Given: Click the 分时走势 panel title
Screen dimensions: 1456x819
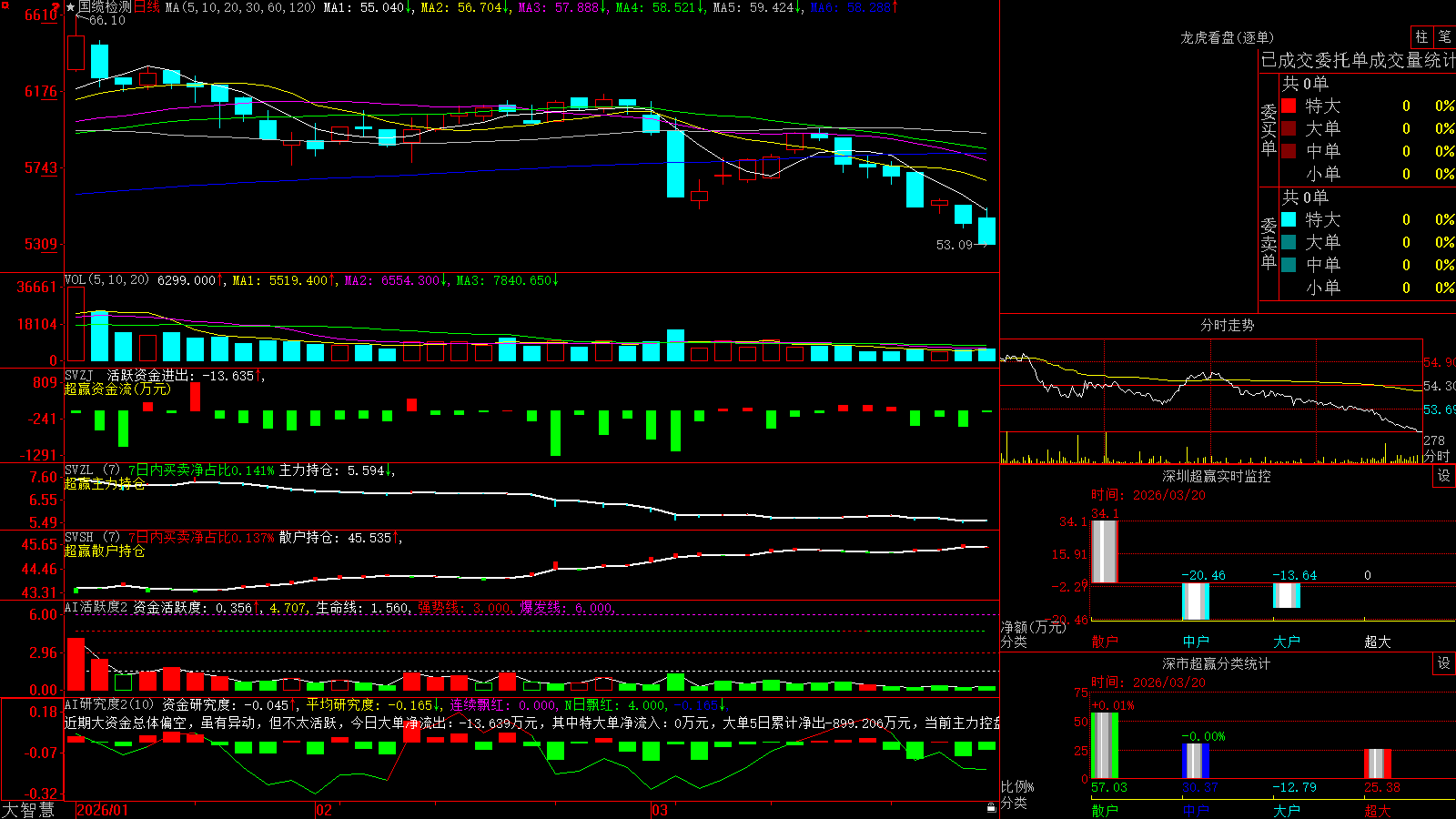Looking at the screenshot, I should pyautogui.click(x=1227, y=325).
